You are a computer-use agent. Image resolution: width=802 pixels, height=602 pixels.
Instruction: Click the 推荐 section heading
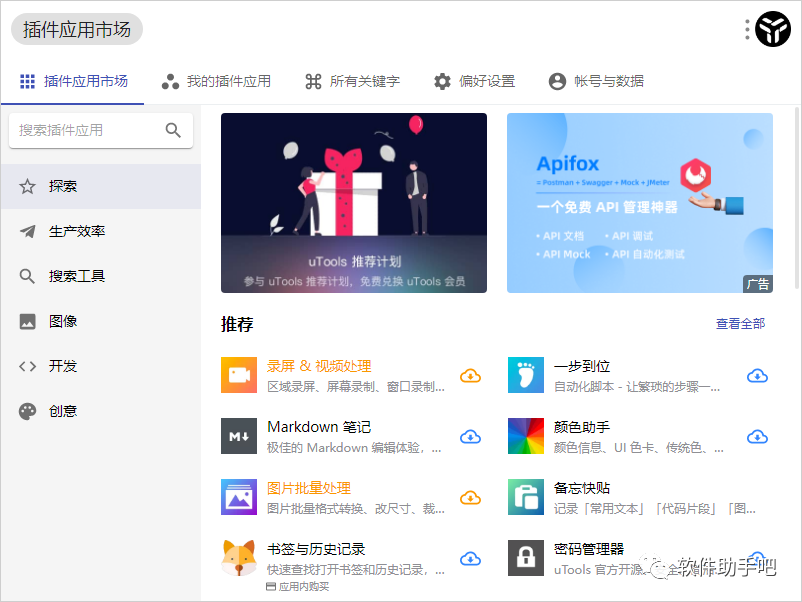(x=237, y=324)
